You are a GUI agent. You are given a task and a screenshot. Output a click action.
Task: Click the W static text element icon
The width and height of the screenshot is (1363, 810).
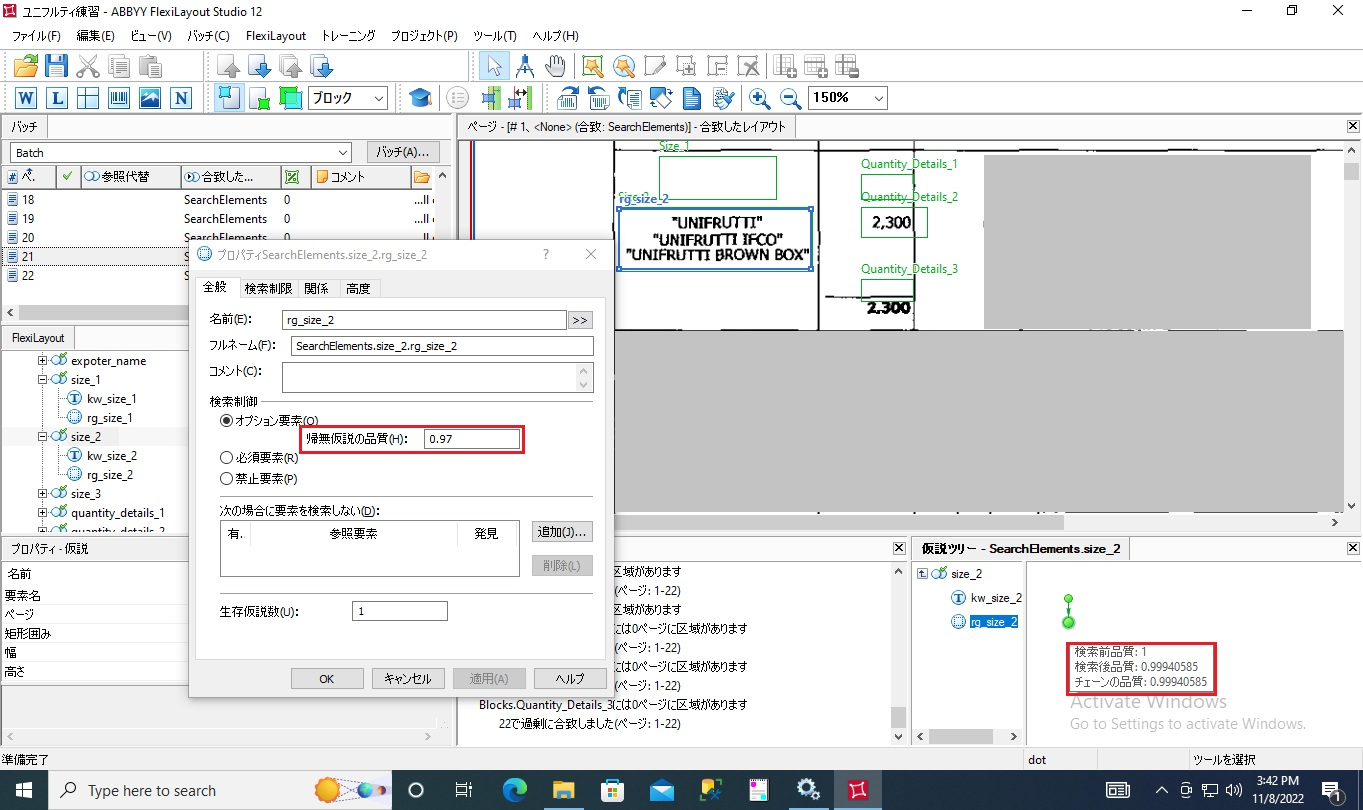click(x=26, y=98)
